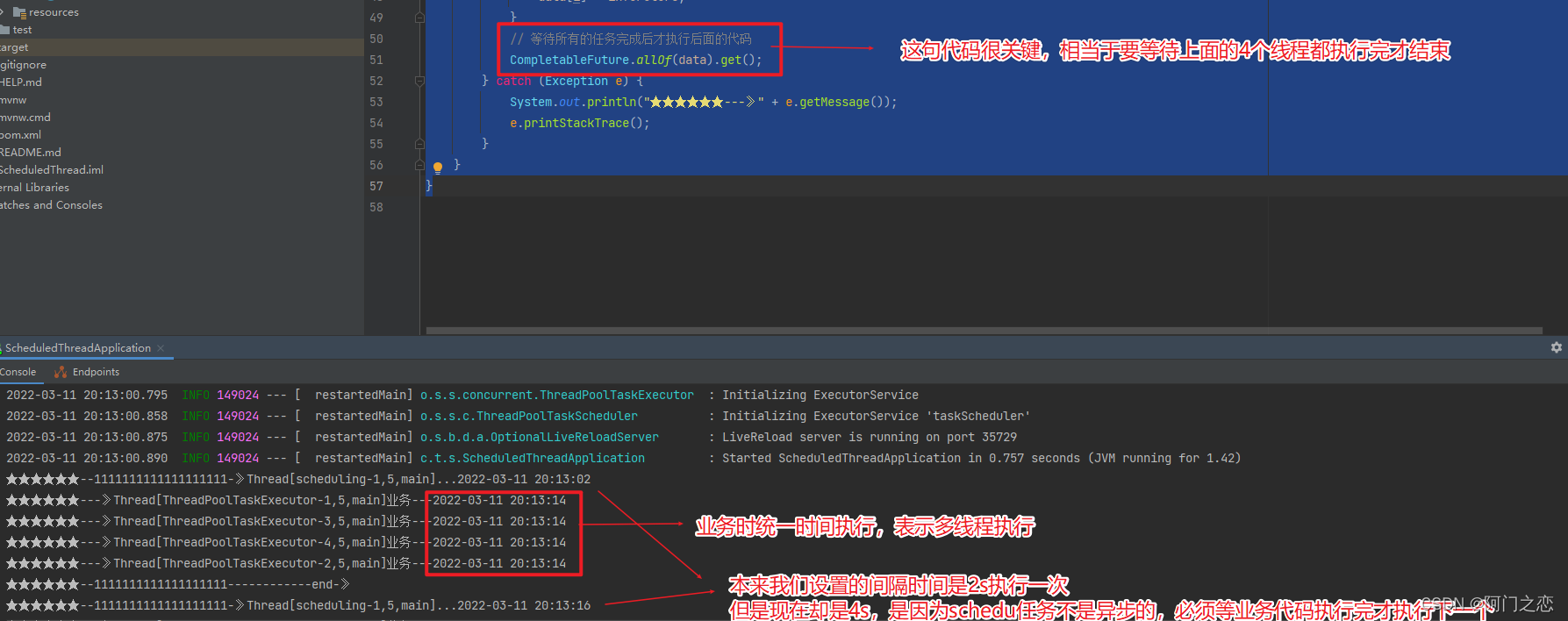
Task: Click the scheduling-1 line timestamped 20:13:16
Action: point(298,606)
